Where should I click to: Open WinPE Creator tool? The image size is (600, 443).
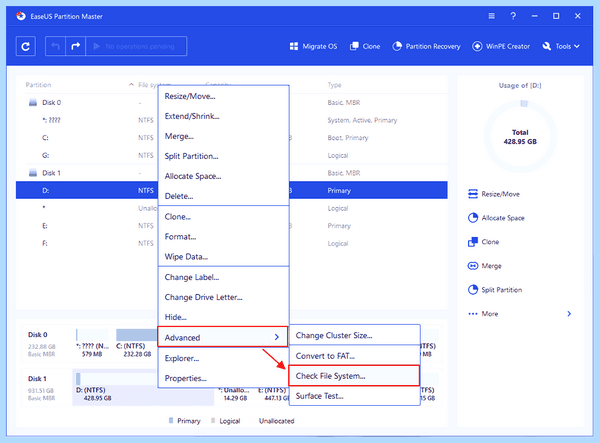[501, 46]
